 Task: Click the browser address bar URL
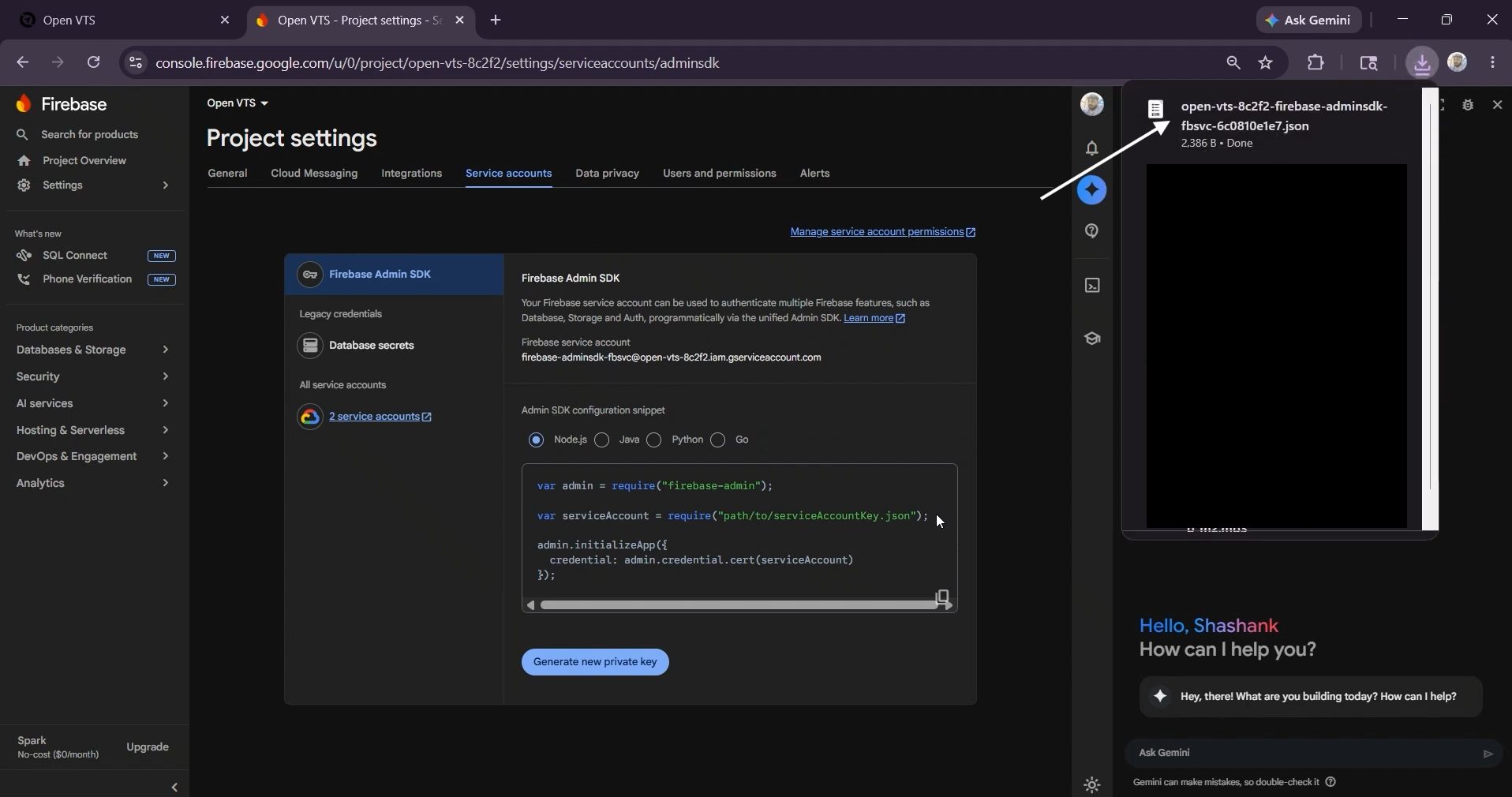coord(438,63)
